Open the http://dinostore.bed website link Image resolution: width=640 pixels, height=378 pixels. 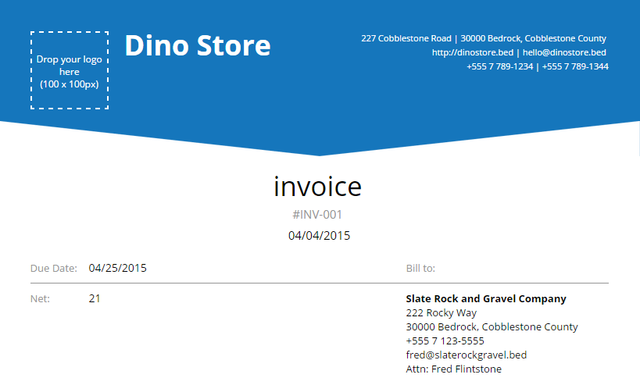click(x=473, y=53)
